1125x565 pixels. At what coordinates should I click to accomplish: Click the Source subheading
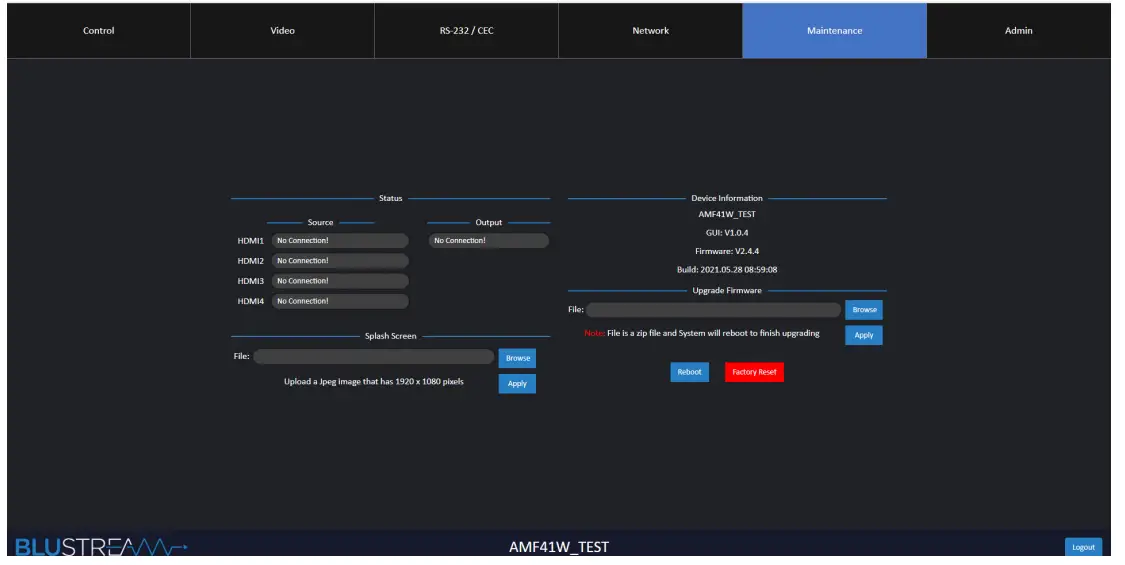point(320,223)
